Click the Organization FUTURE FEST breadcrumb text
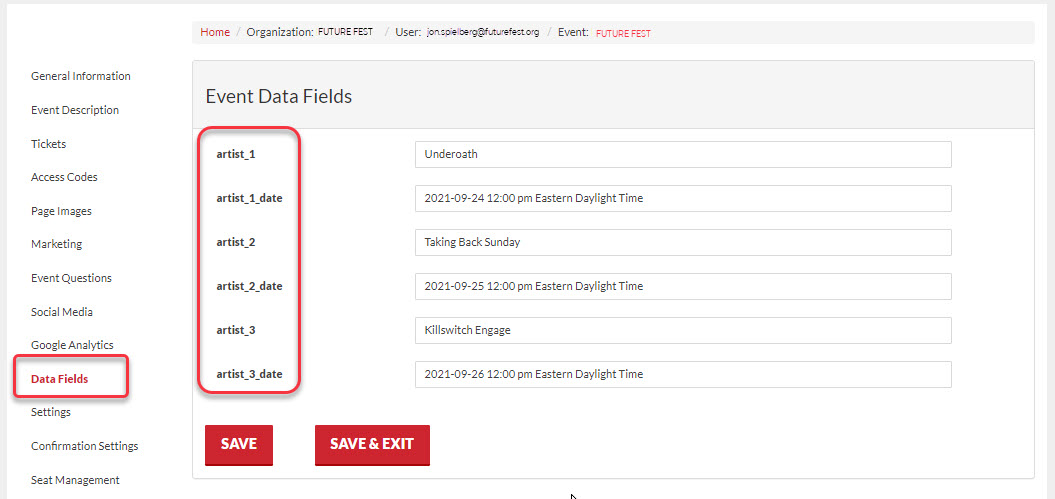1055x499 pixels. pos(345,32)
